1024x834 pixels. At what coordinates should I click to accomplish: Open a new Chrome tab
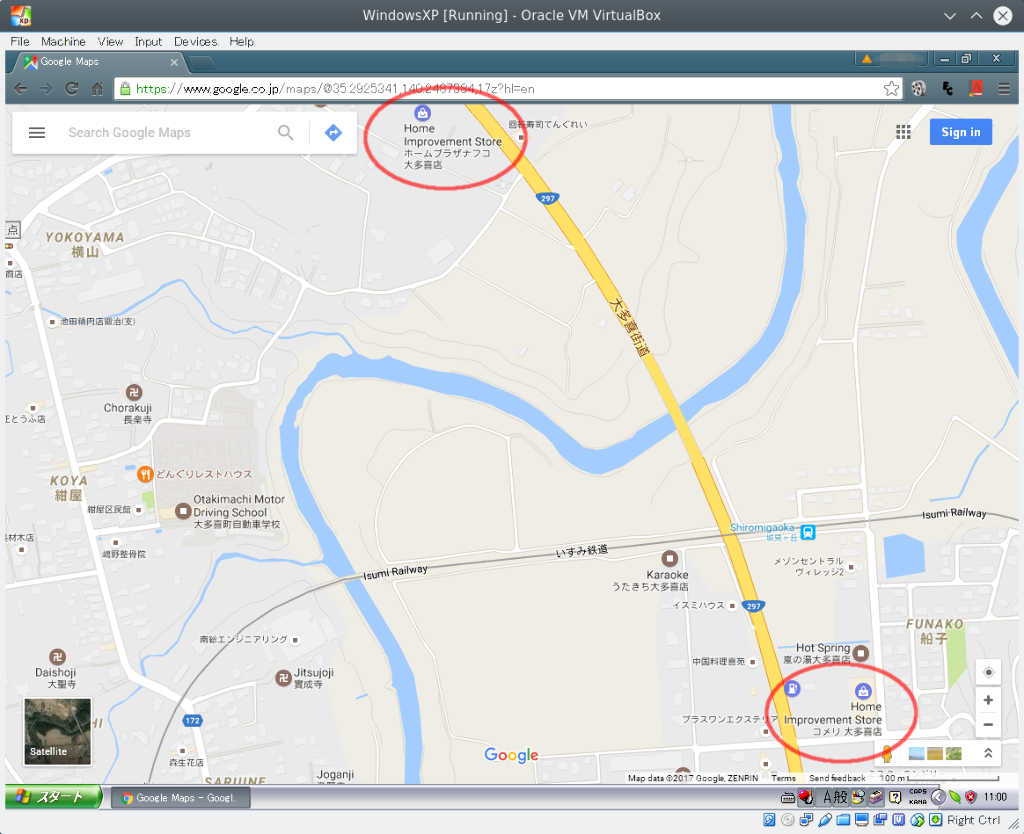click(x=201, y=63)
